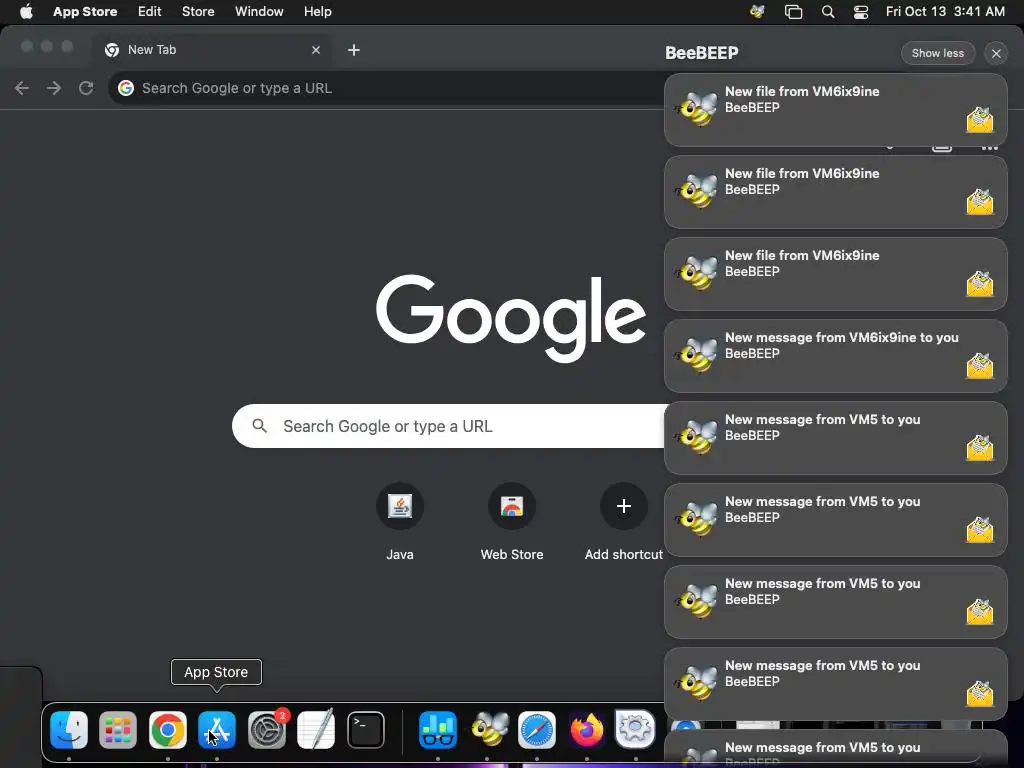
Task: Click the Add shortcut plus button
Action: 624,506
